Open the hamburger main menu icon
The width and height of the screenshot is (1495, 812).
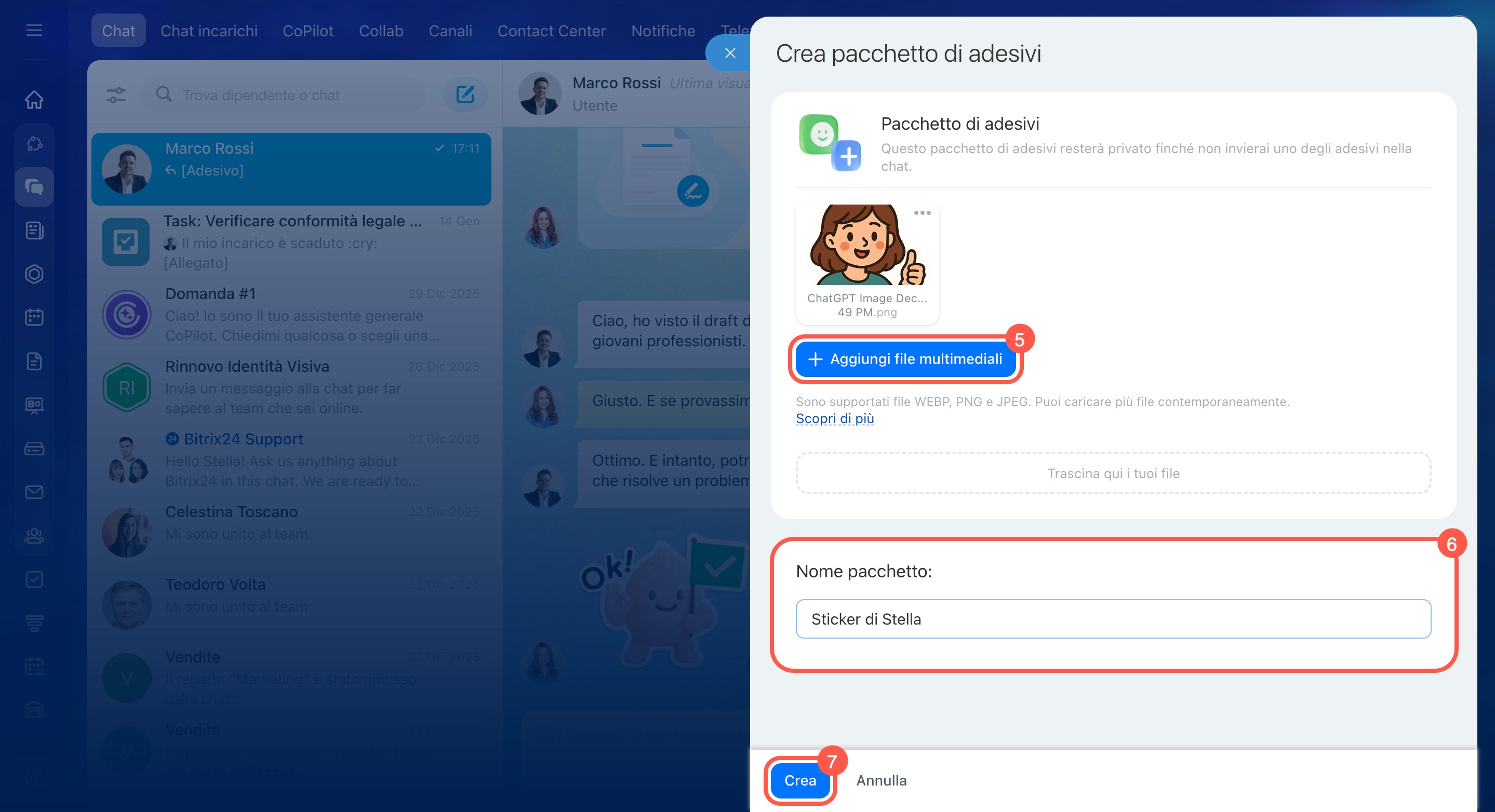point(34,30)
